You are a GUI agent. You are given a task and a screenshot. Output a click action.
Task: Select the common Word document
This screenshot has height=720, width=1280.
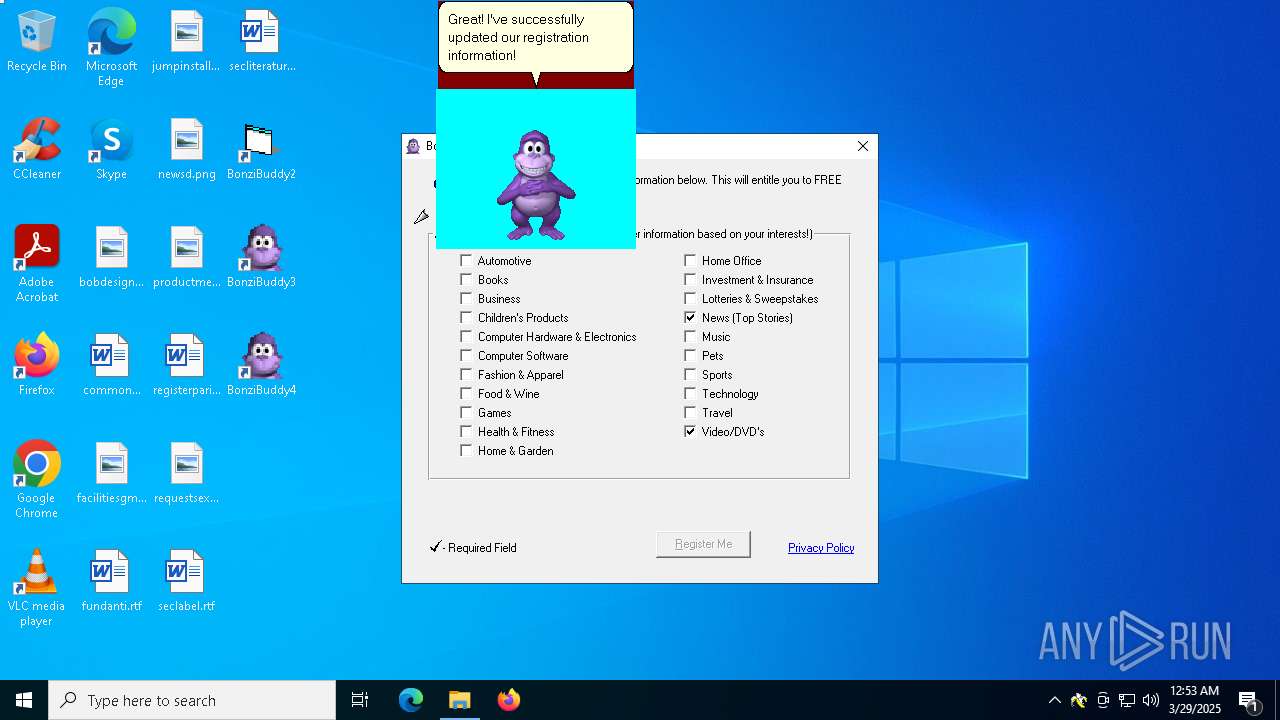pos(111,366)
